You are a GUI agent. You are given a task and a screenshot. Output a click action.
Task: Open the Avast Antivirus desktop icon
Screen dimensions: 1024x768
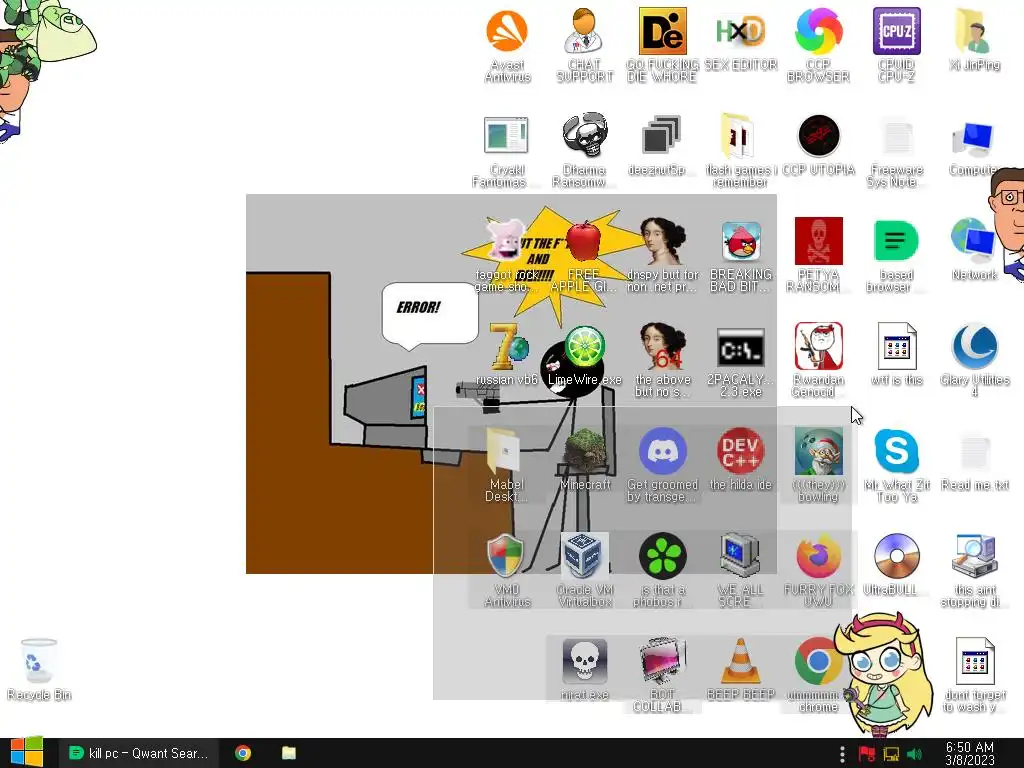pos(507,45)
